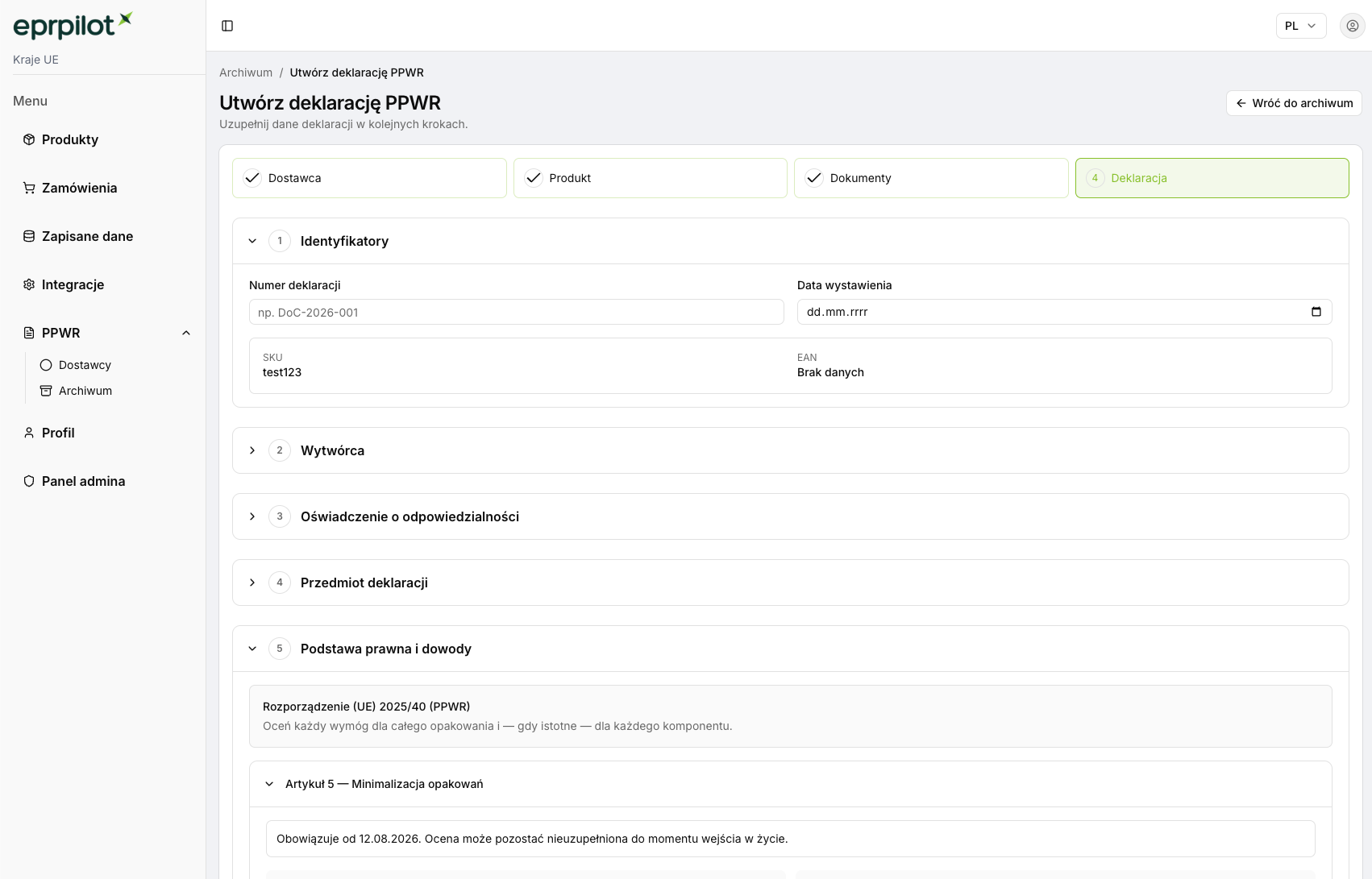Focus the Numer deklaracji input field

click(516, 313)
